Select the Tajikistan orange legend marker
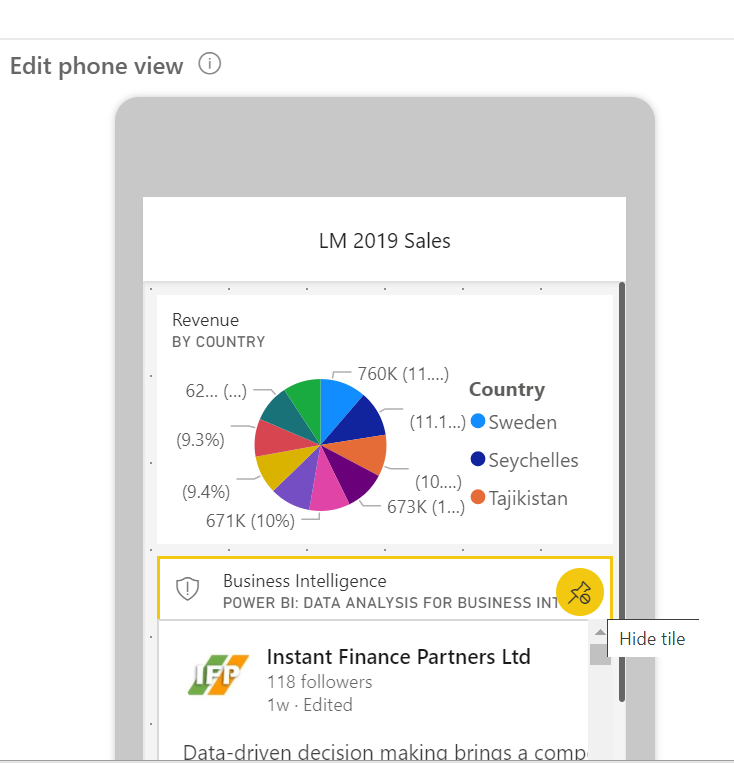 pos(478,498)
